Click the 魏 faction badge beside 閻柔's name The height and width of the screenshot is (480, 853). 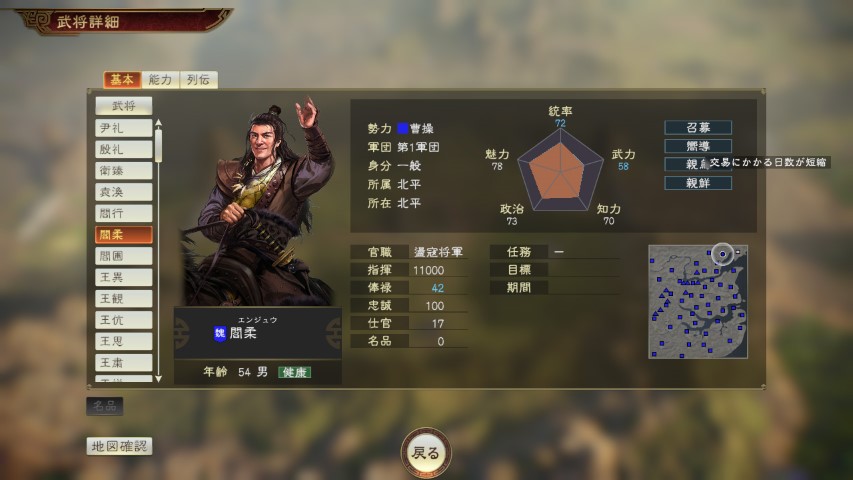pos(220,333)
